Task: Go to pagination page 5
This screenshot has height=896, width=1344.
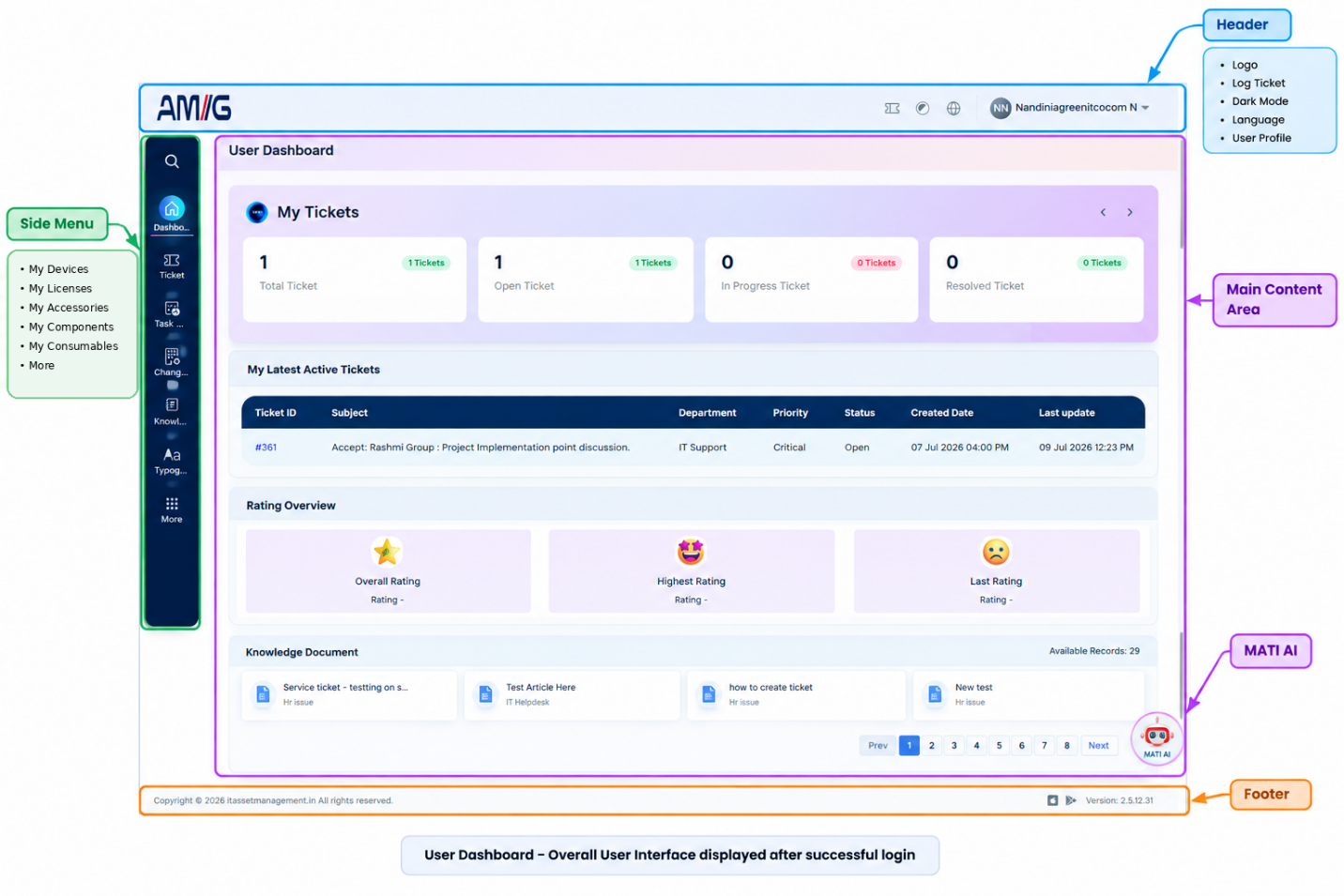Action: coord(999,746)
